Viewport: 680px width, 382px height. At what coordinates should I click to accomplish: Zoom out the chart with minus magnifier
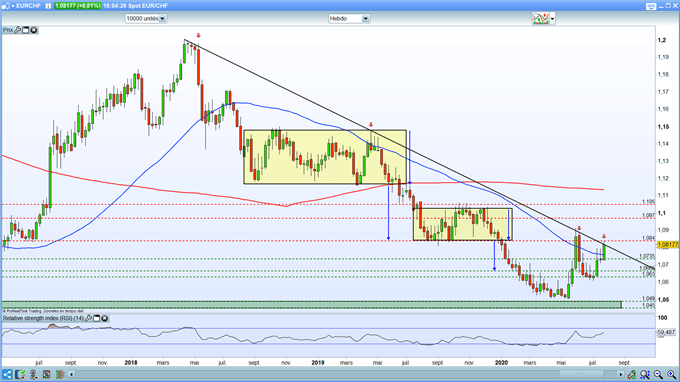[658, 374]
